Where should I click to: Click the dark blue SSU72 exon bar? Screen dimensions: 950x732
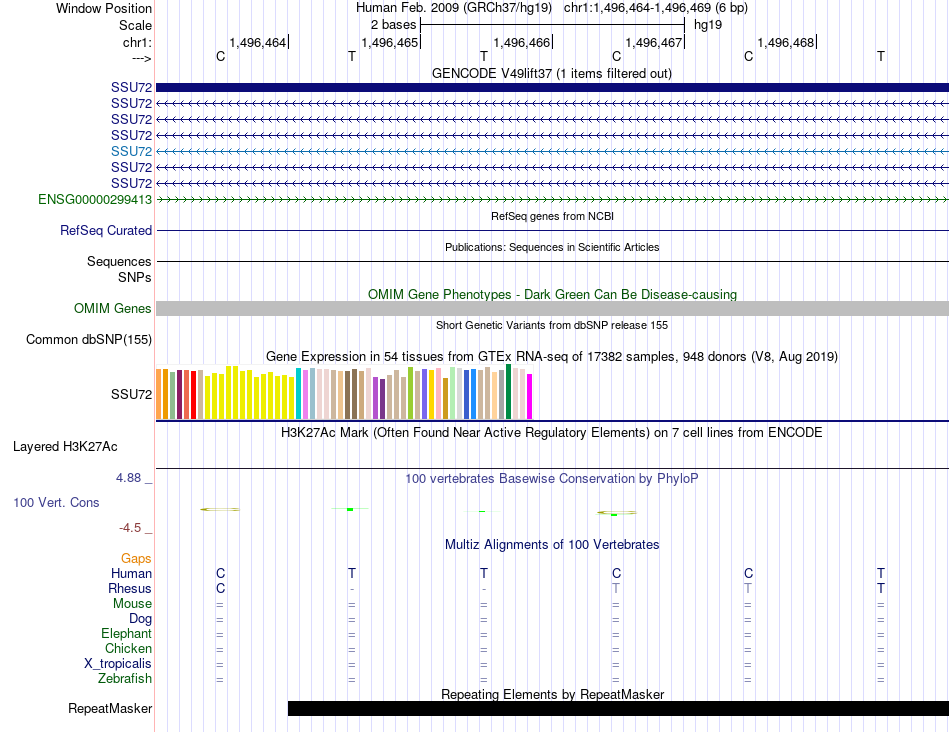click(x=552, y=87)
